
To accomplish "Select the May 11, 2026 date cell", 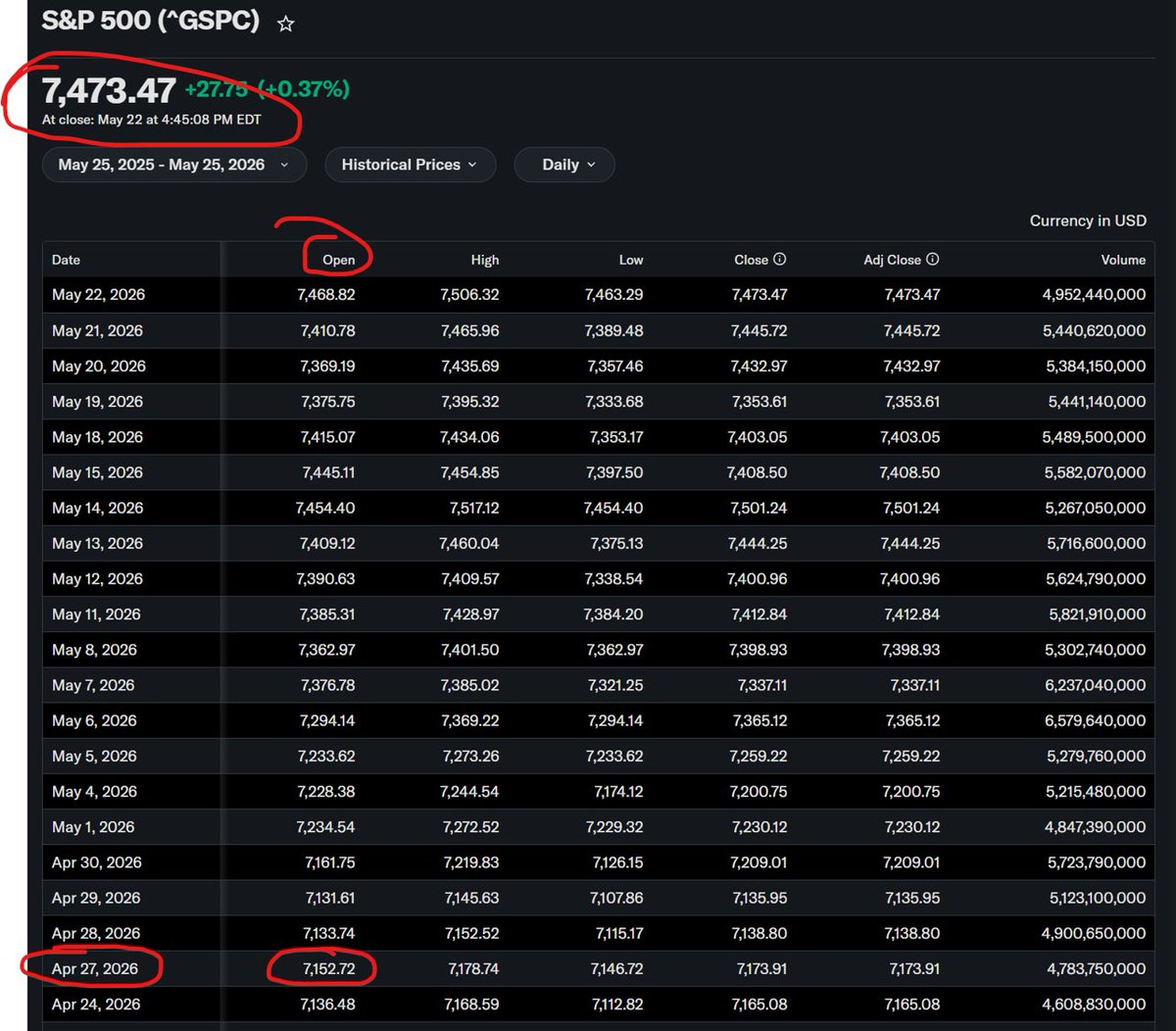I will coord(96,614).
